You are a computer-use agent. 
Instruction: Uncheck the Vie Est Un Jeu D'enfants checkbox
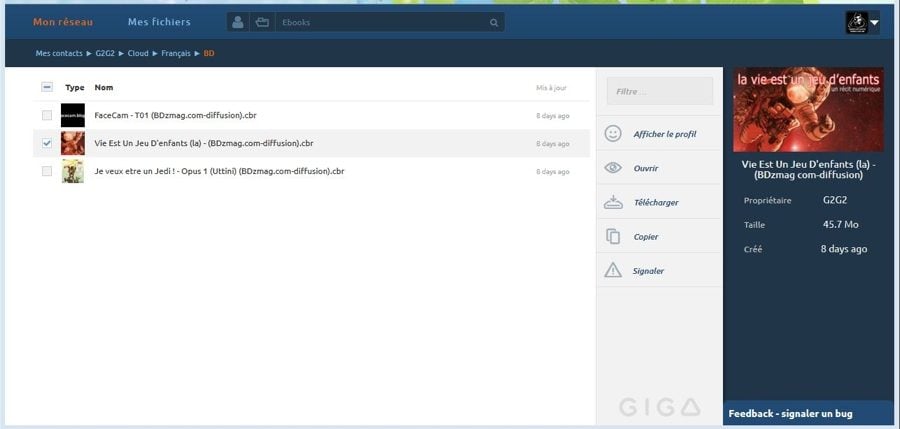pos(47,144)
